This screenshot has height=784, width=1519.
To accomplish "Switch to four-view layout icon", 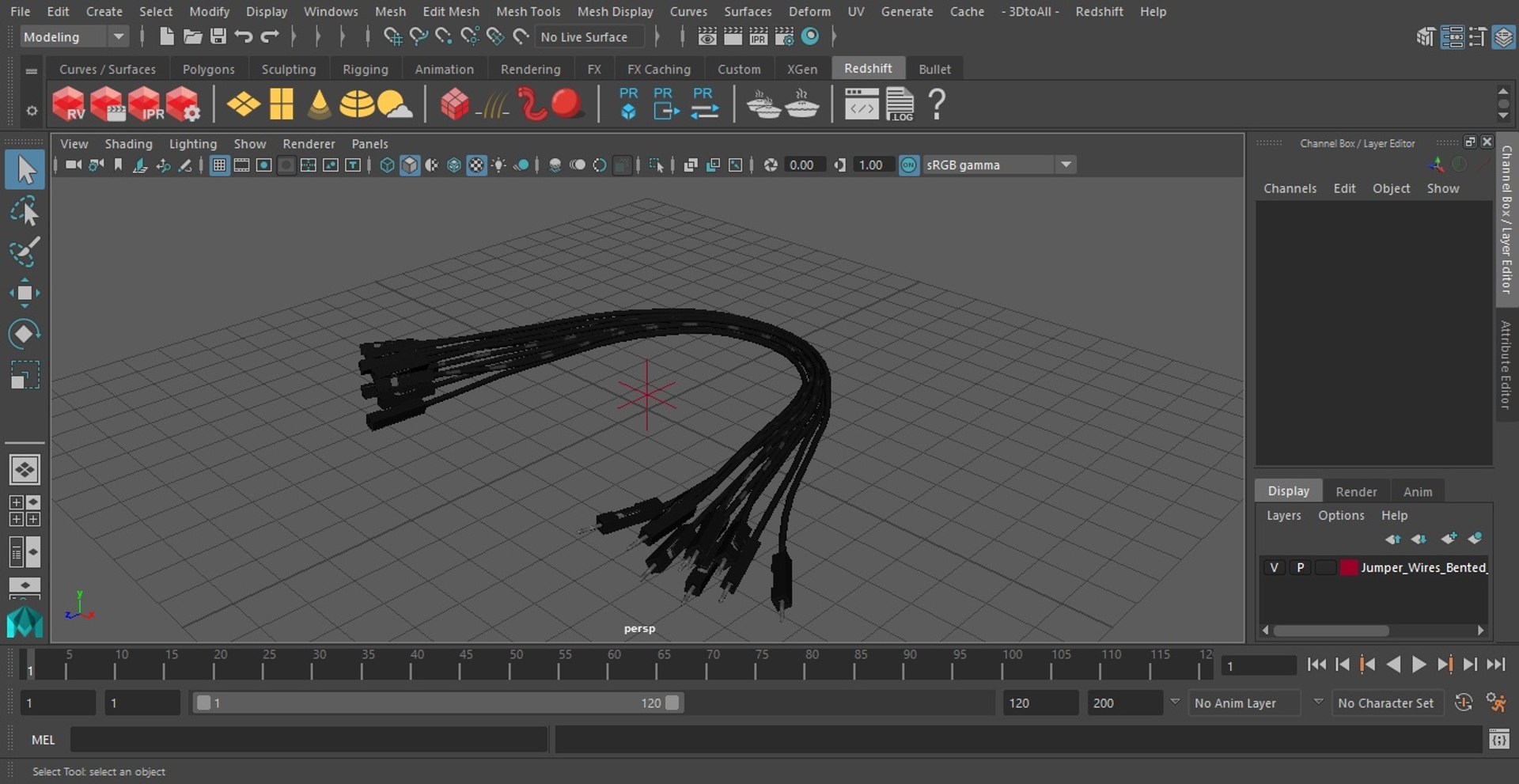I will (x=25, y=511).
